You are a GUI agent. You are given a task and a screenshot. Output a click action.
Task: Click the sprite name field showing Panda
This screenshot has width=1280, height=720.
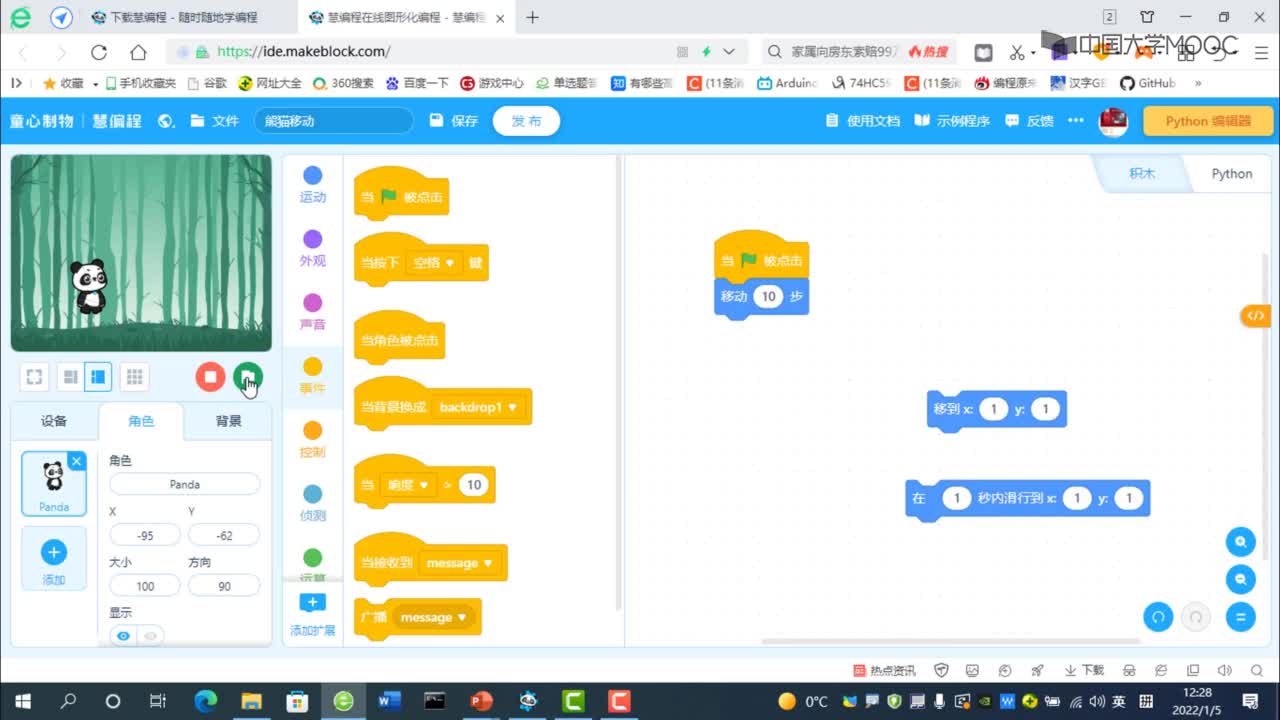[x=185, y=484]
